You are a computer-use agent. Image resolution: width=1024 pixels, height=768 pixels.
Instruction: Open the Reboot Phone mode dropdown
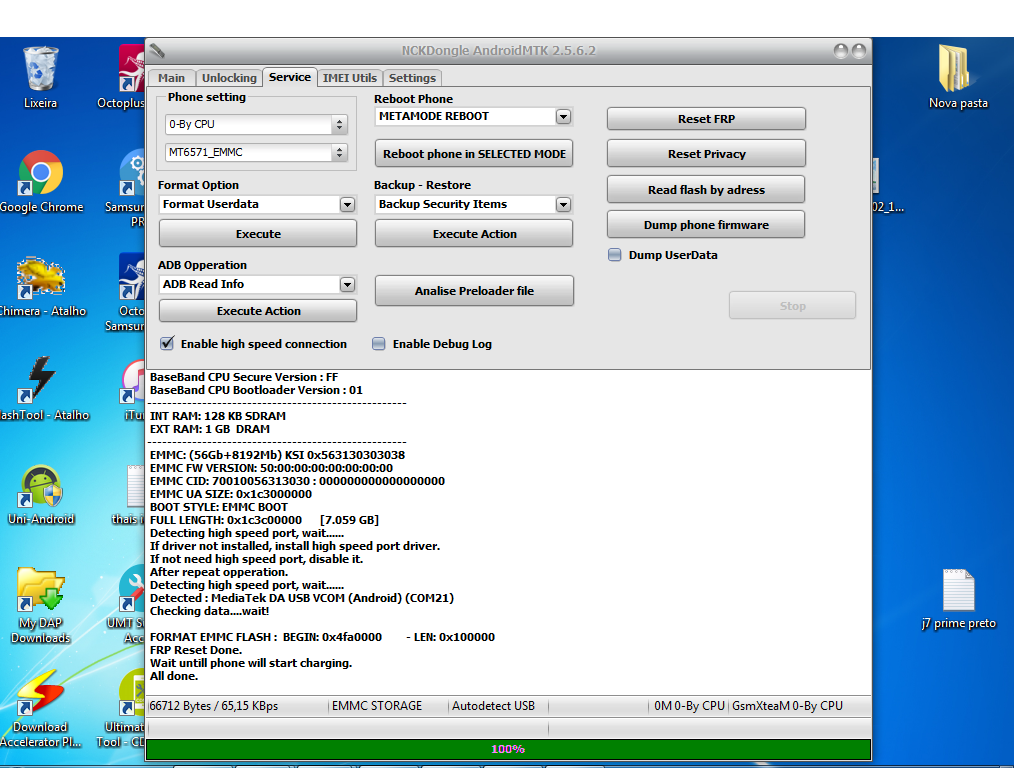point(564,116)
